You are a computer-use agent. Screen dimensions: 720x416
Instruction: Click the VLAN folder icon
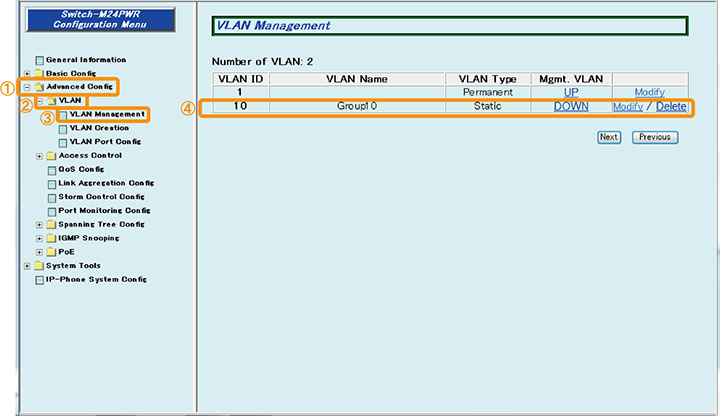pyautogui.click(x=50, y=101)
